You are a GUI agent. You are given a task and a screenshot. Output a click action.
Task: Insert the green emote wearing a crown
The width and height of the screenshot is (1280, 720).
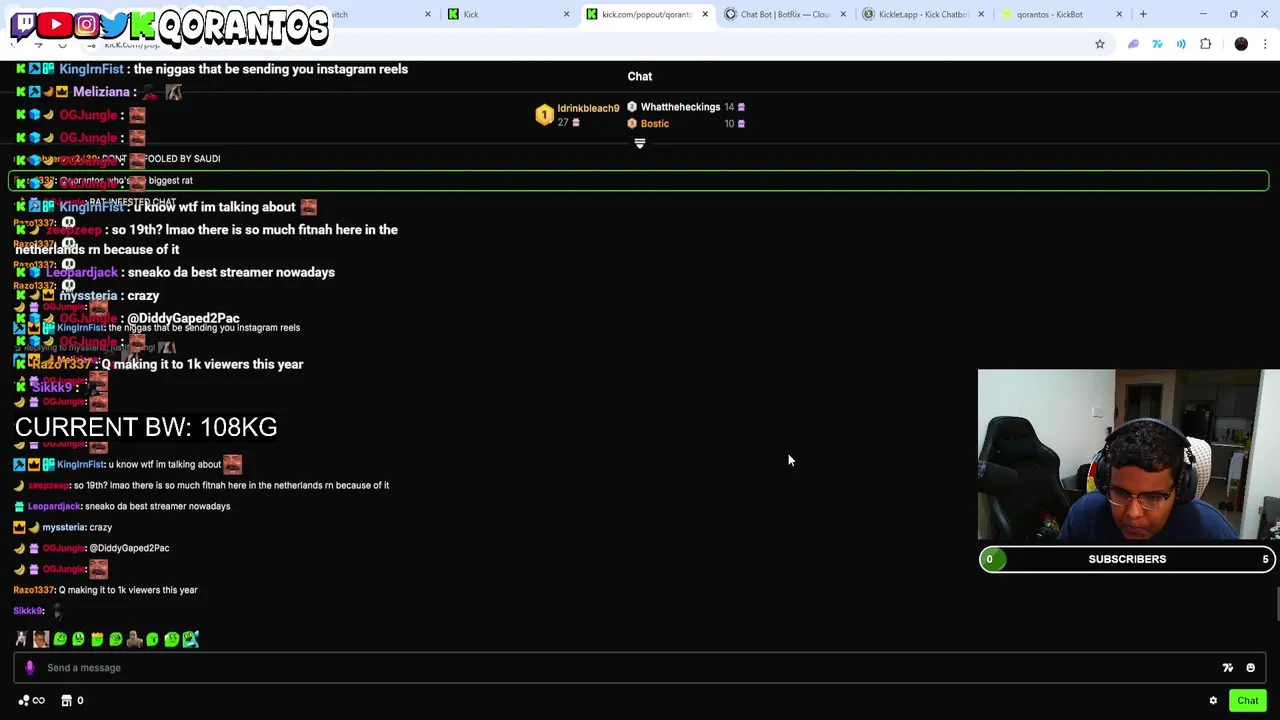[97, 639]
